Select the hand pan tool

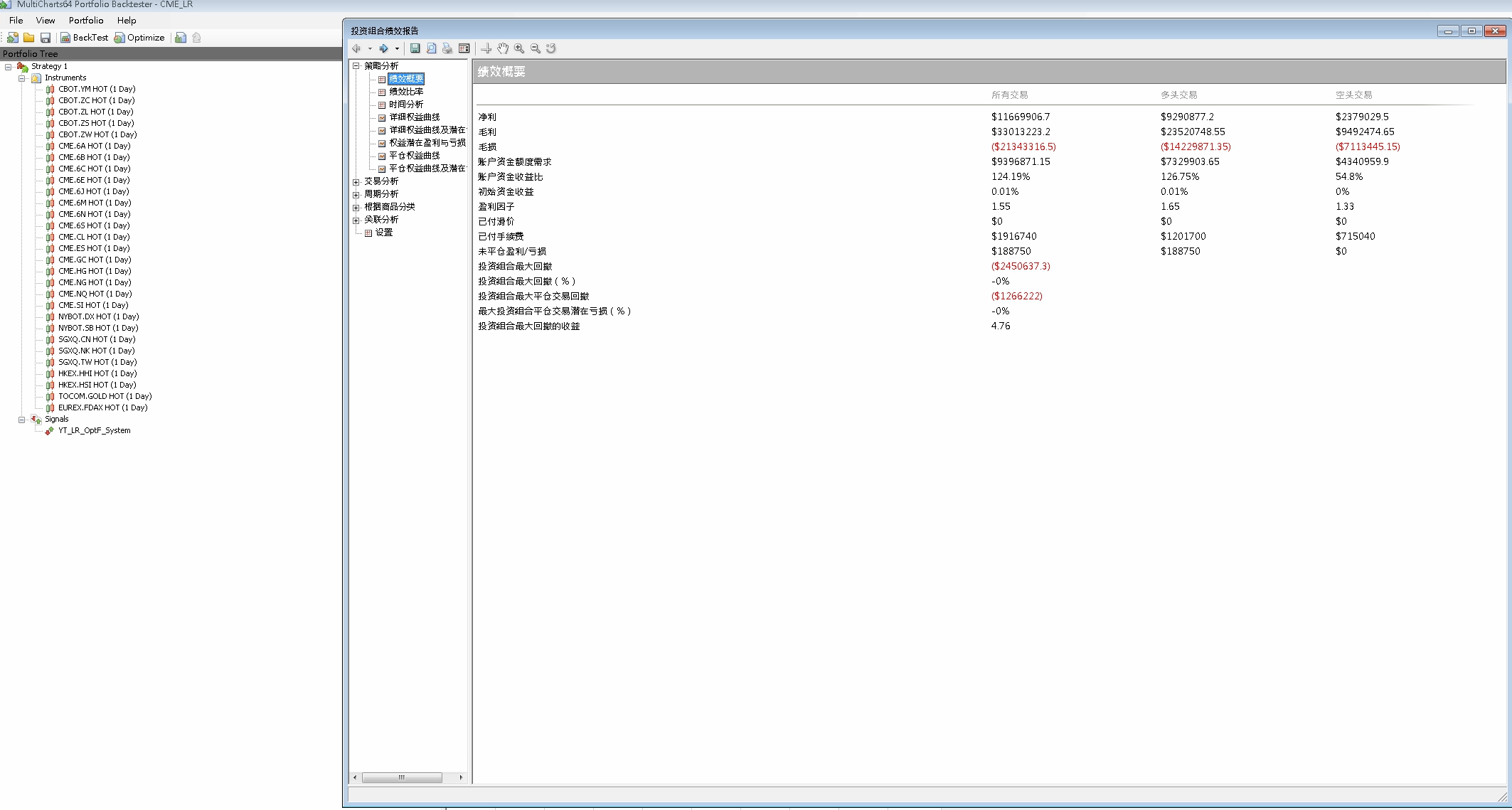(x=503, y=48)
